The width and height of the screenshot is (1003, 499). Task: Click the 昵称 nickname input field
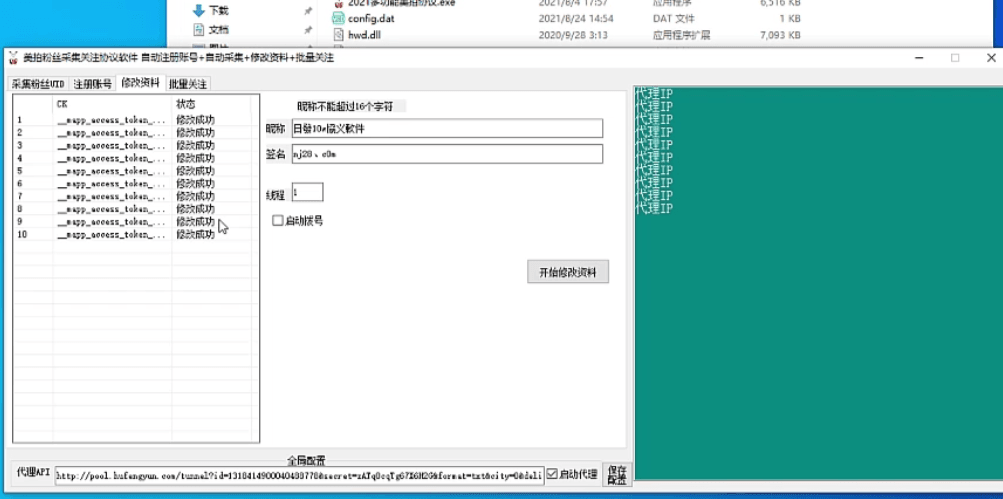447,129
